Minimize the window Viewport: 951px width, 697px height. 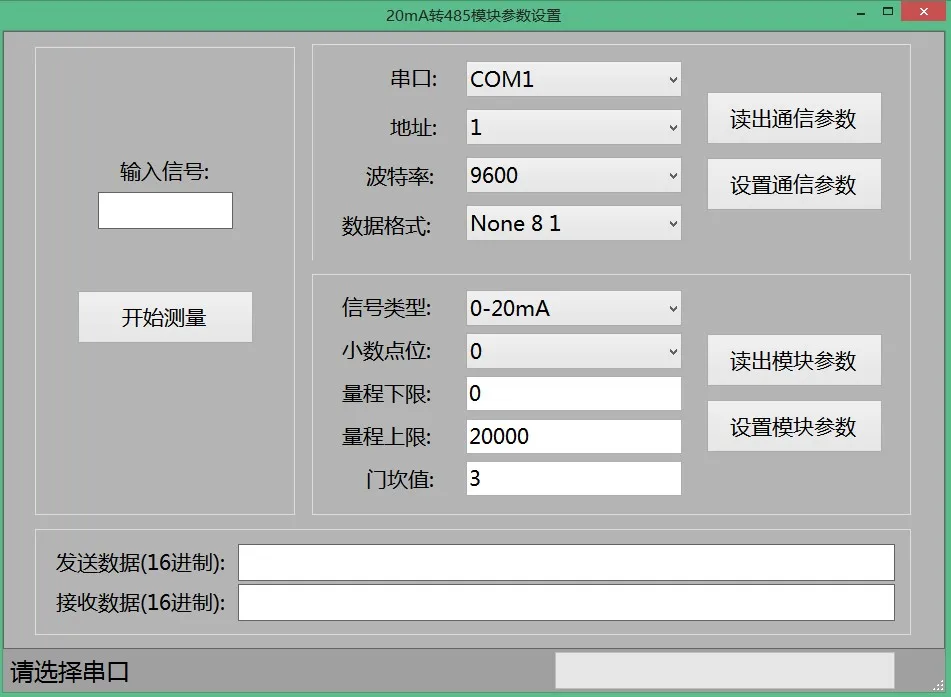pyautogui.click(x=860, y=12)
